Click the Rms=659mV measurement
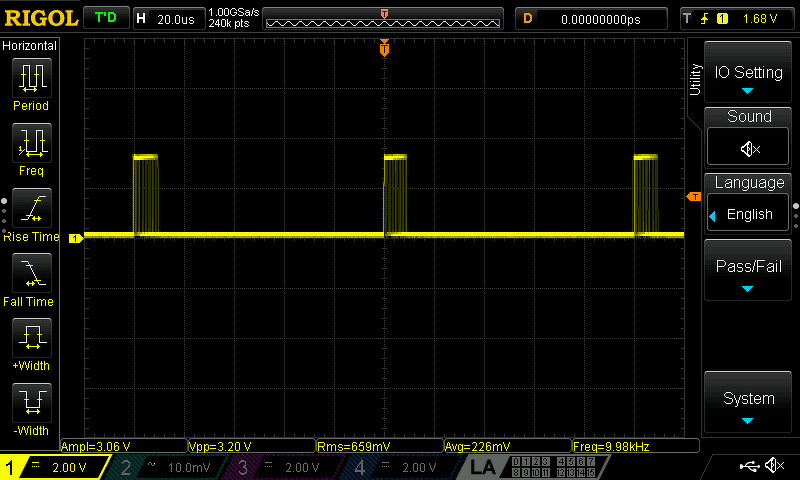 click(x=380, y=446)
